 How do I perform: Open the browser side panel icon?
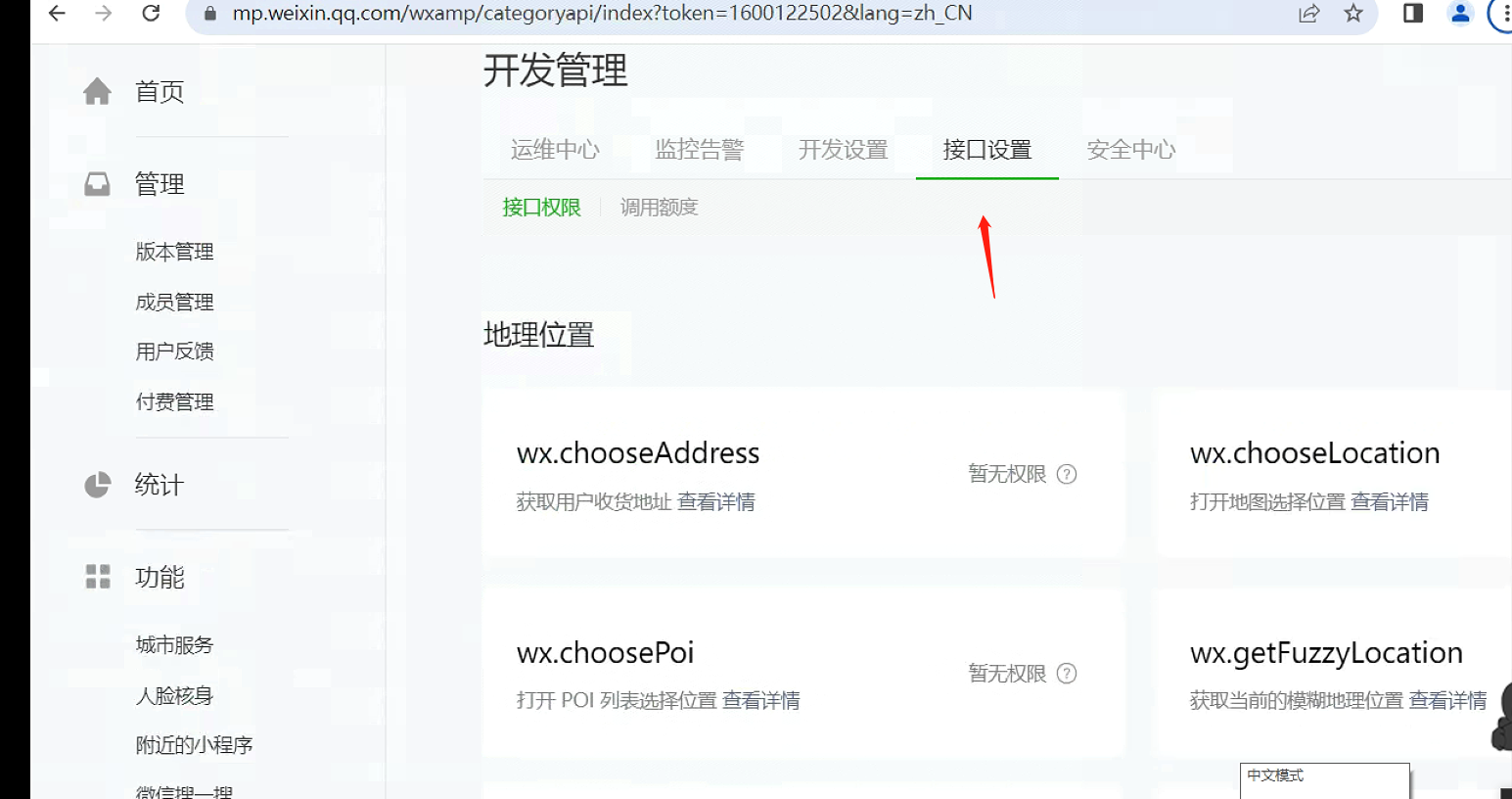(x=1413, y=13)
